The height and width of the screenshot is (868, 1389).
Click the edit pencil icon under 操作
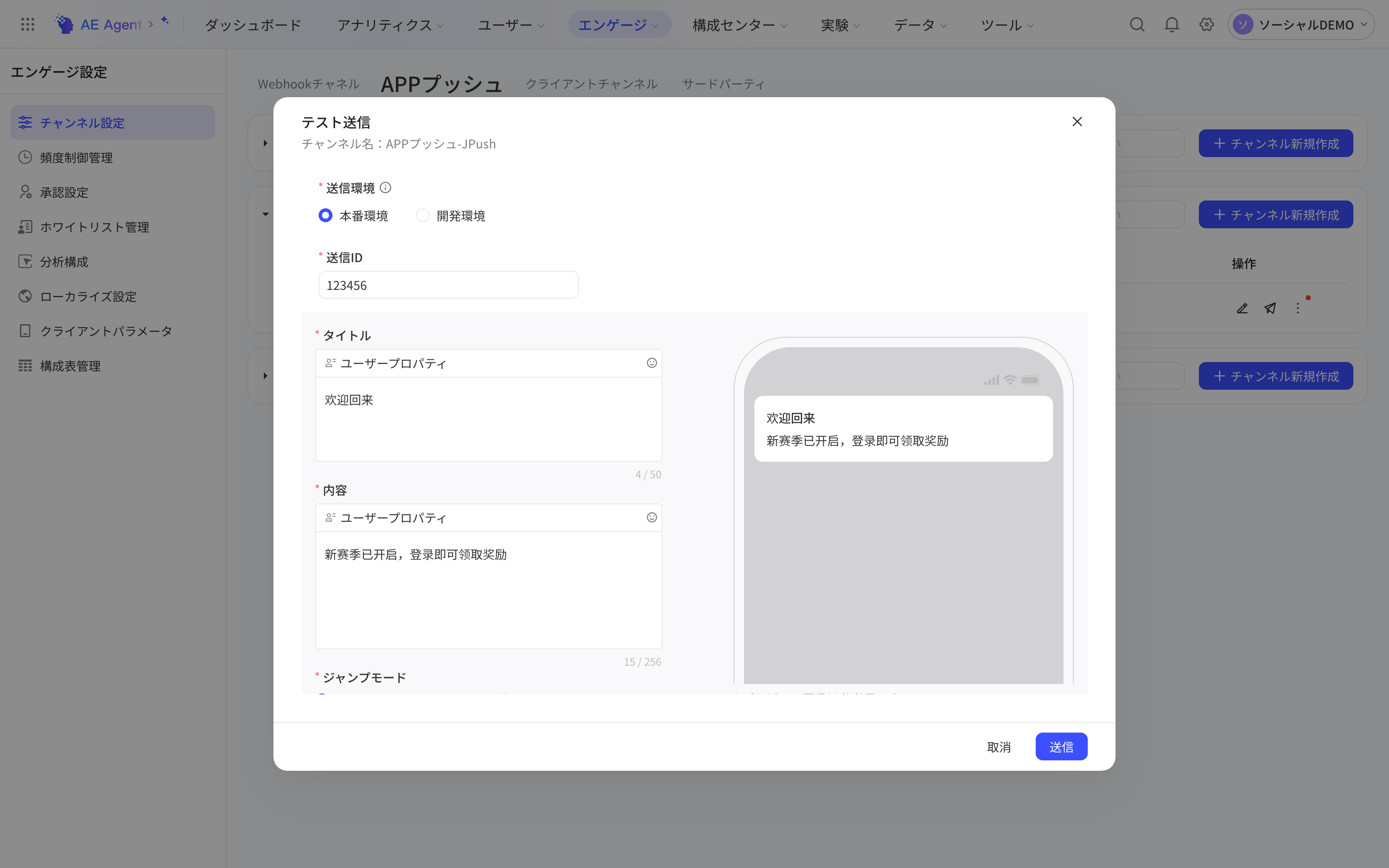[x=1242, y=308]
